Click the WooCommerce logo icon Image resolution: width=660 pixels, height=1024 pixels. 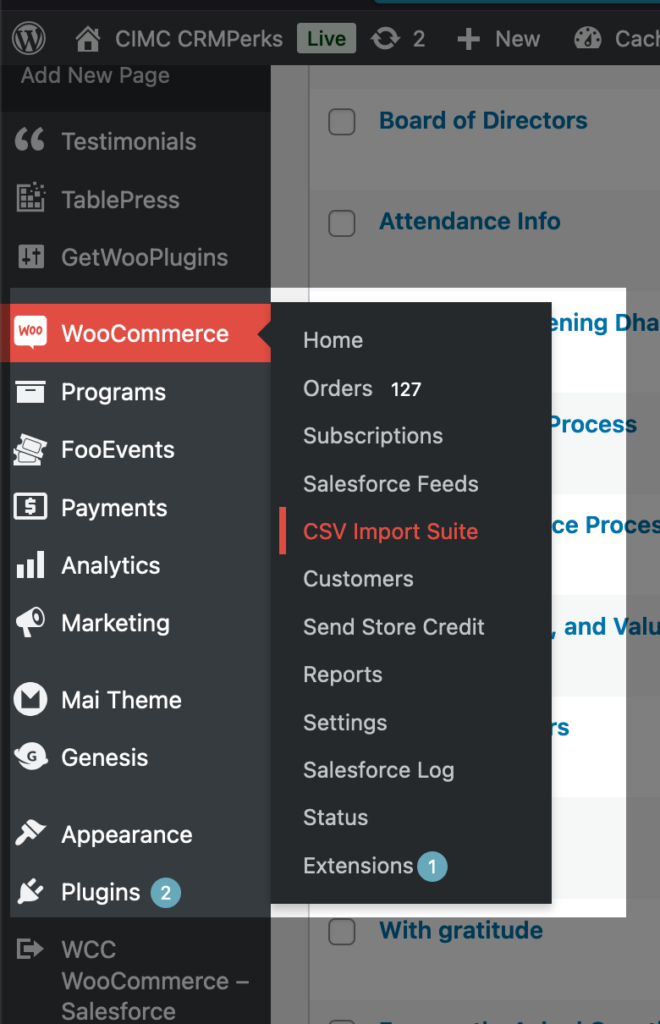31,333
